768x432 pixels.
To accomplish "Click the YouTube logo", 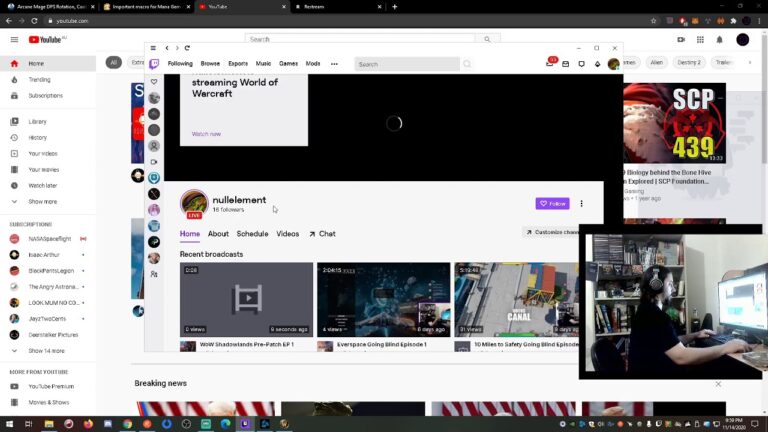I will [x=47, y=40].
